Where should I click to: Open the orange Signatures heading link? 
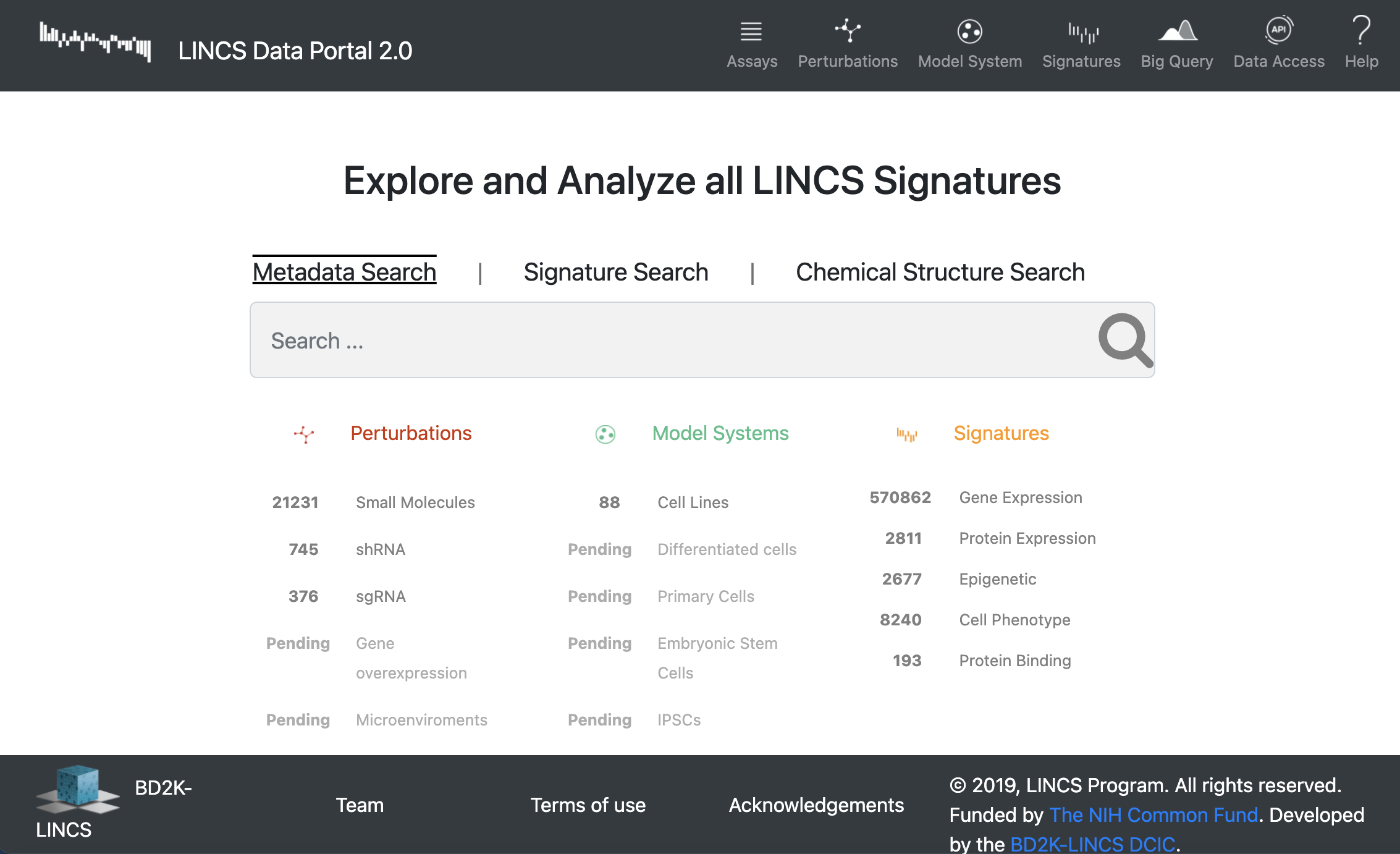click(1001, 433)
